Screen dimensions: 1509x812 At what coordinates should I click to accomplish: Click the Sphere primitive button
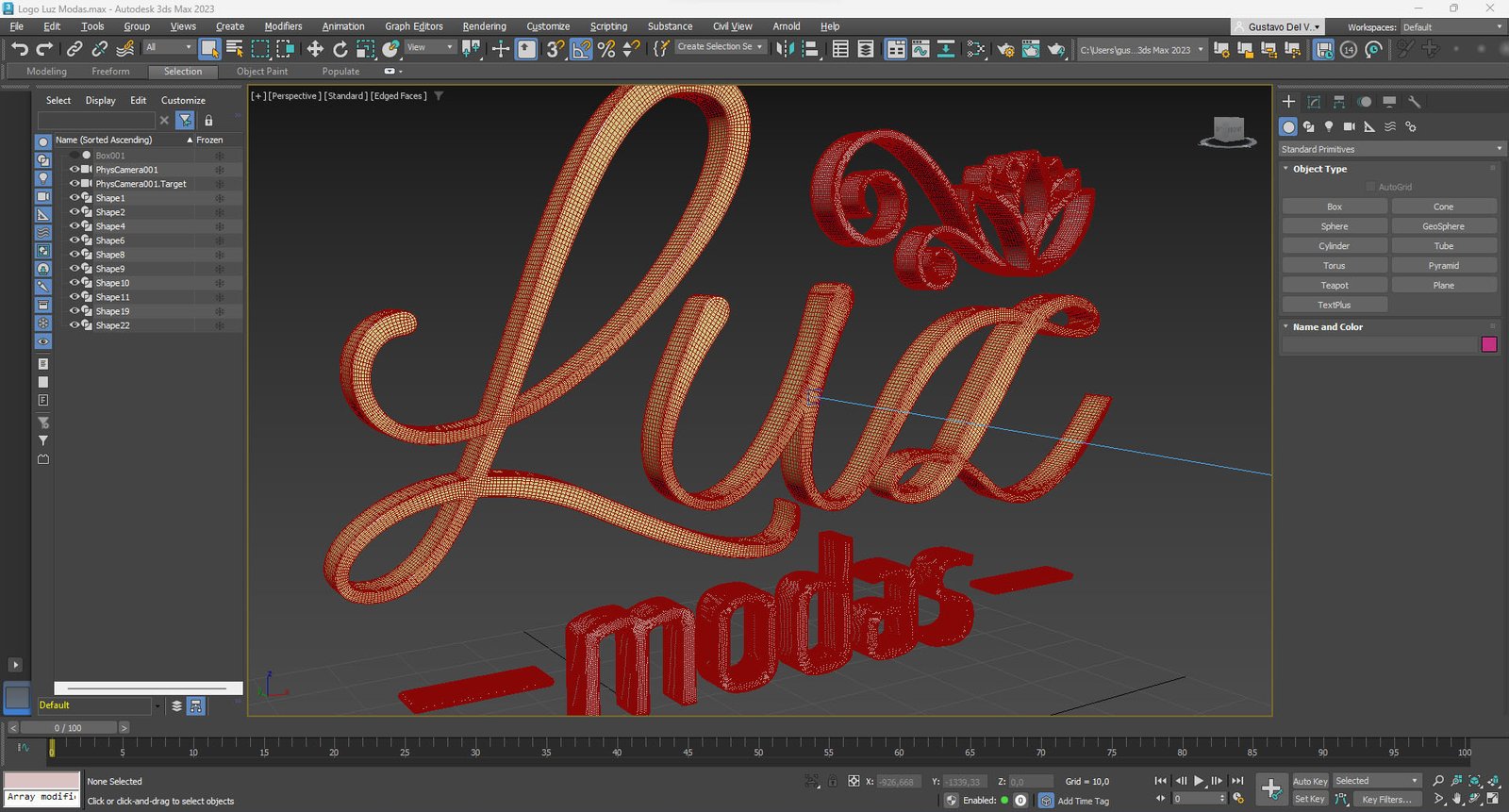click(1335, 226)
